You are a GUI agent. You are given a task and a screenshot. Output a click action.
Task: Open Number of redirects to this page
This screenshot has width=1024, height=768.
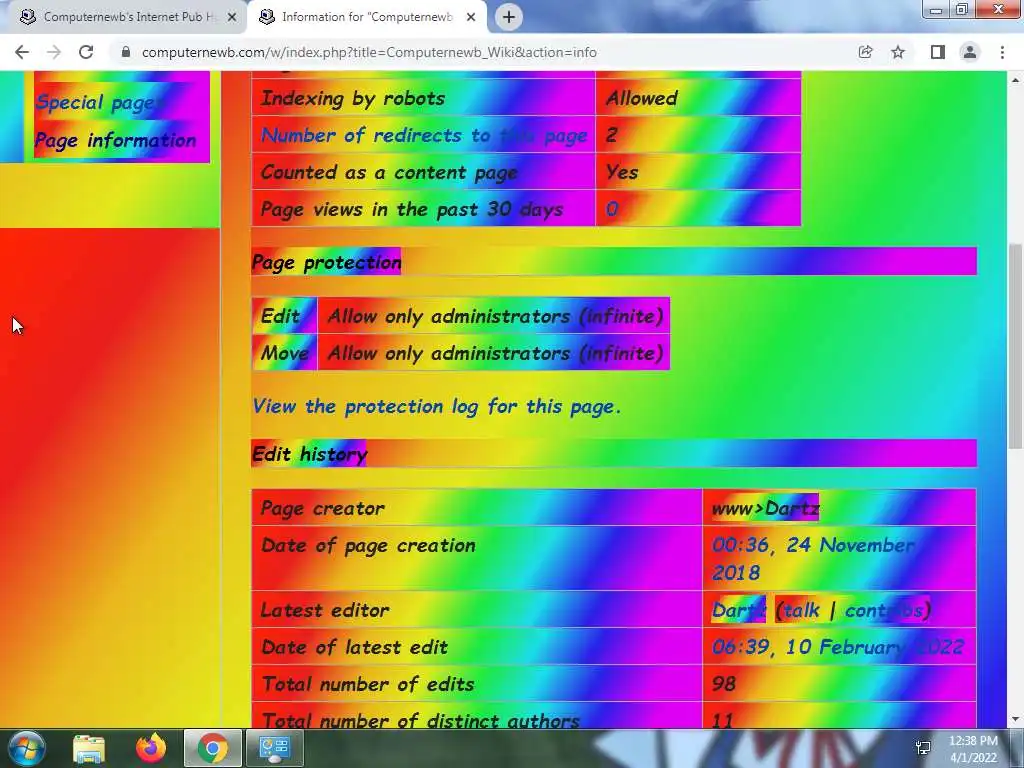tap(424, 135)
